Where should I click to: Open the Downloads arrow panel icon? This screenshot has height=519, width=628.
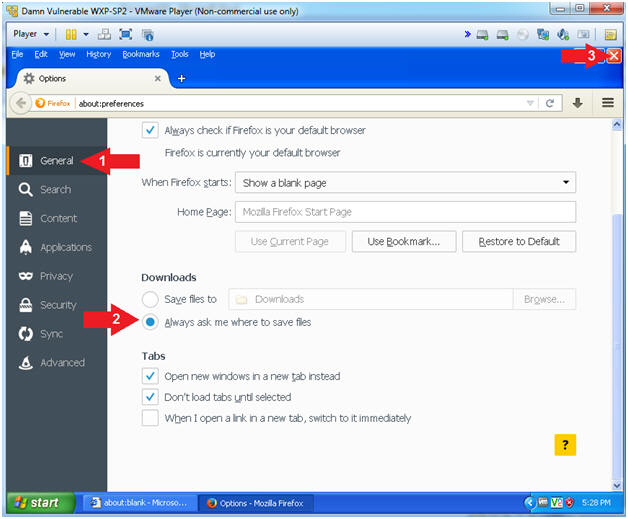click(x=577, y=103)
